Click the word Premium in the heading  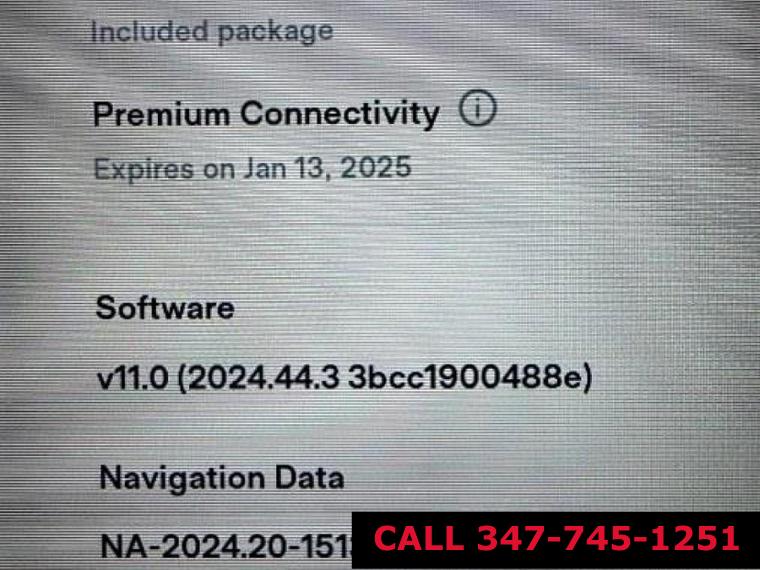tap(161, 114)
